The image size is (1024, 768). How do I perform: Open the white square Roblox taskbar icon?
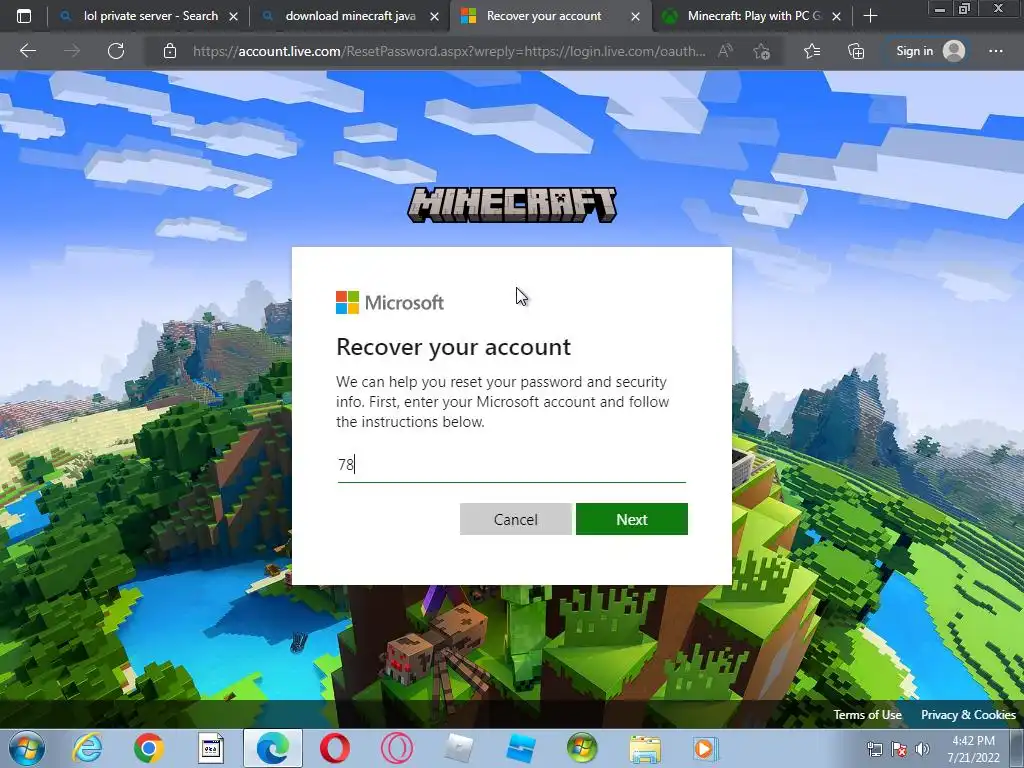click(459, 748)
